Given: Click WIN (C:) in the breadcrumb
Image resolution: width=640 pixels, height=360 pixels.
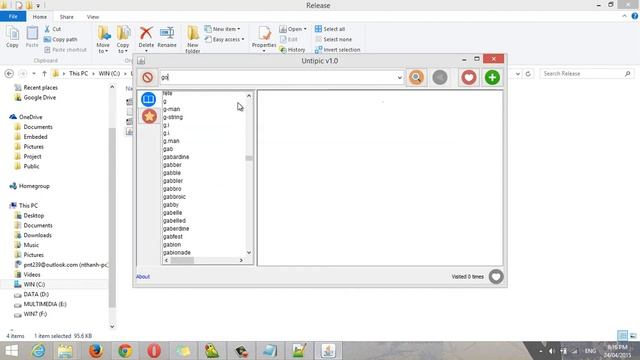Looking at the screenshot, I should coord(109,73).
